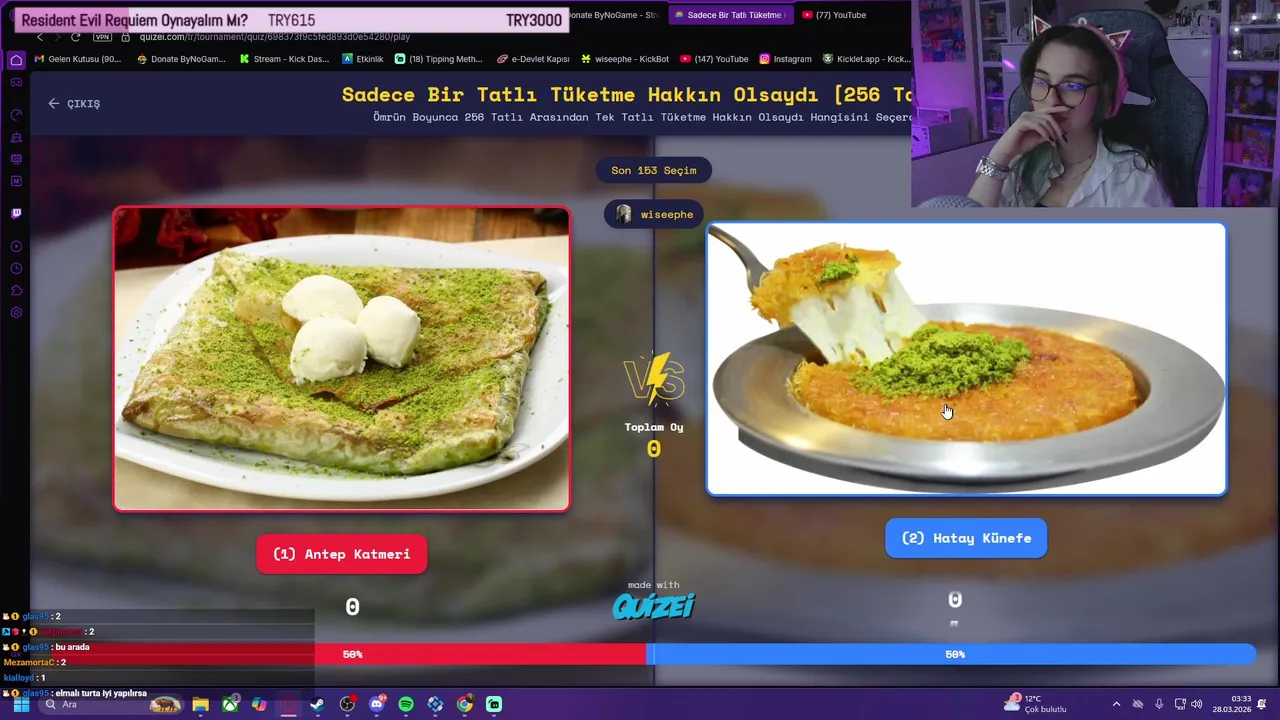Open the weather widget 12°C Çok bulutlu
The width and height of the screenshot is (1280, 720).
pyautogui.click(x=1036, y=704)
